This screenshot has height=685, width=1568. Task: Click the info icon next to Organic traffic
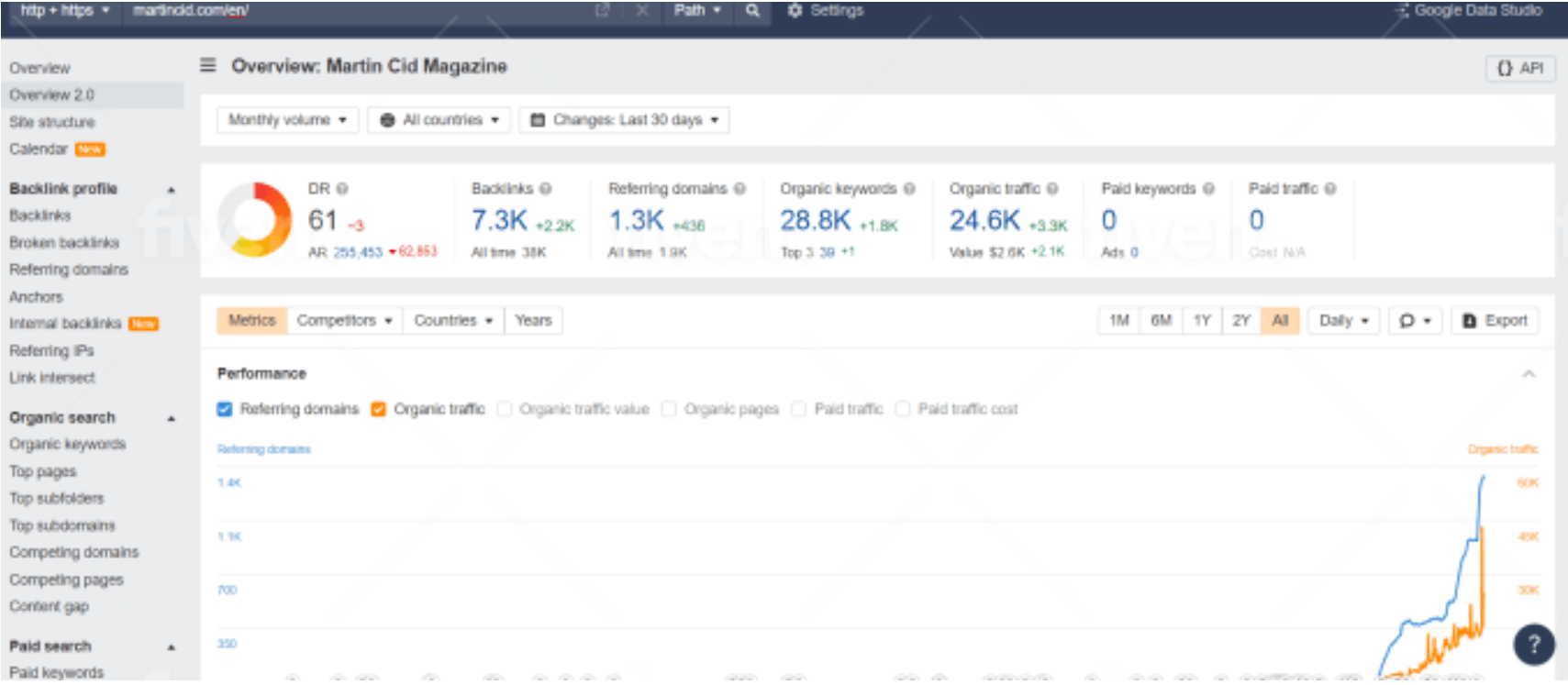pos(1052,189)
